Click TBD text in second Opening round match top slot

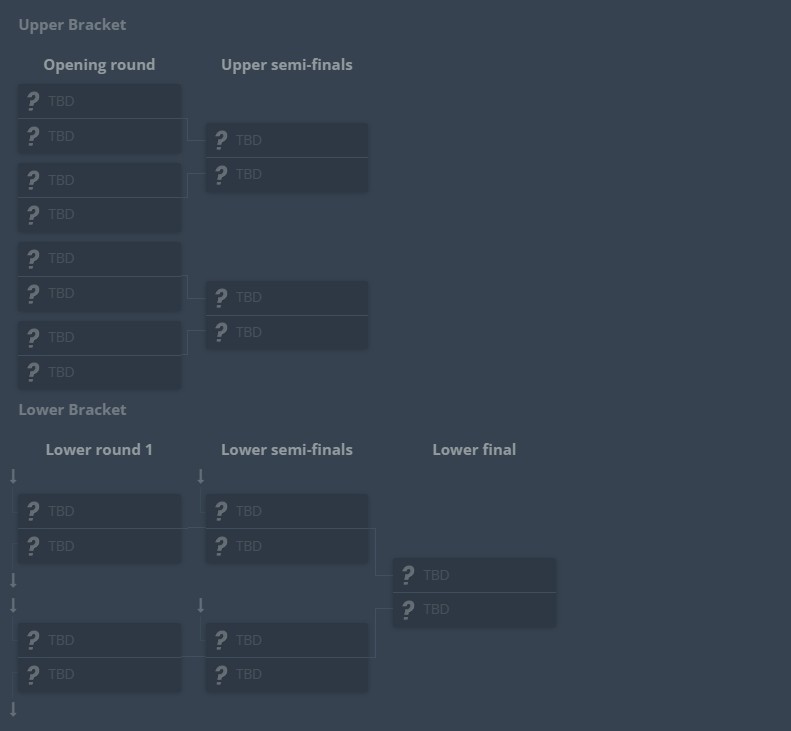61,180
